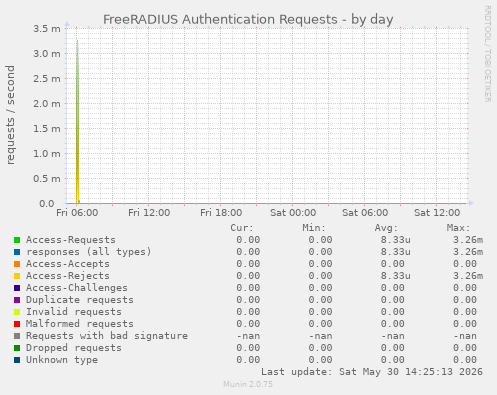Click the '3.0 m' y-axis label
The width and height of the screenshot is (497, 395).
[x=47, y=54]
